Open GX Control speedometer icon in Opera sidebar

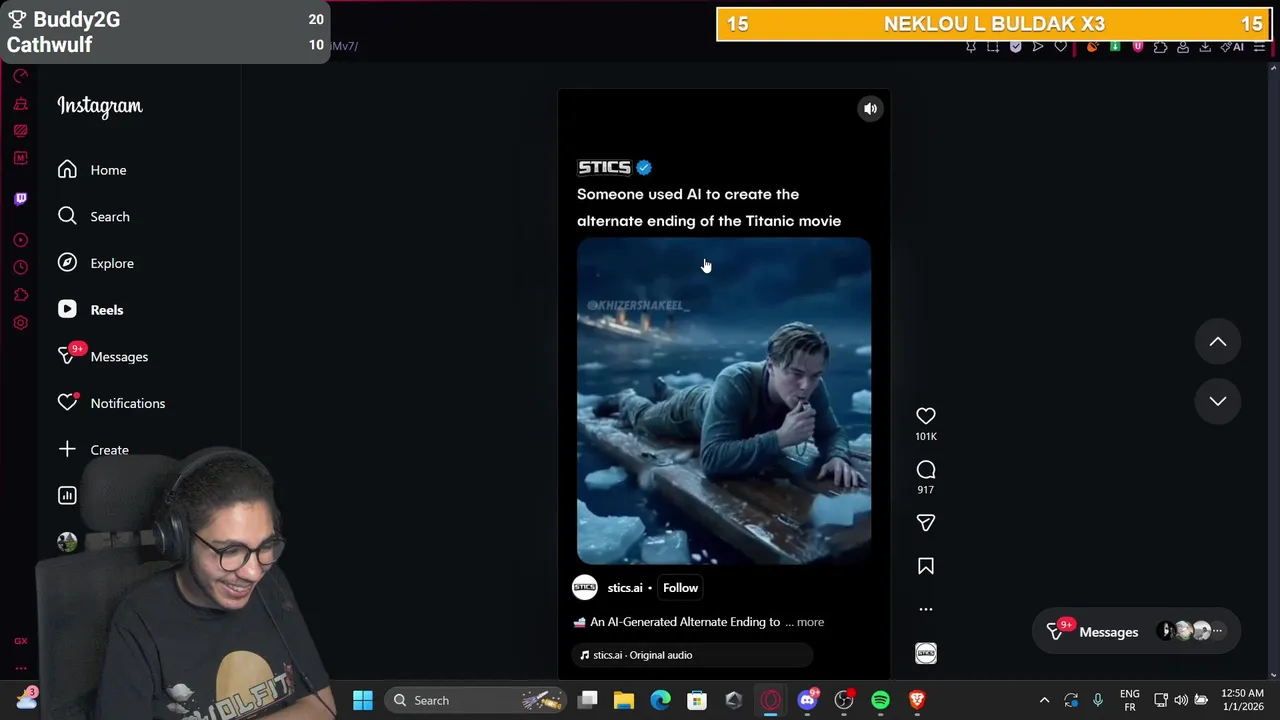[x=20, y=75]
